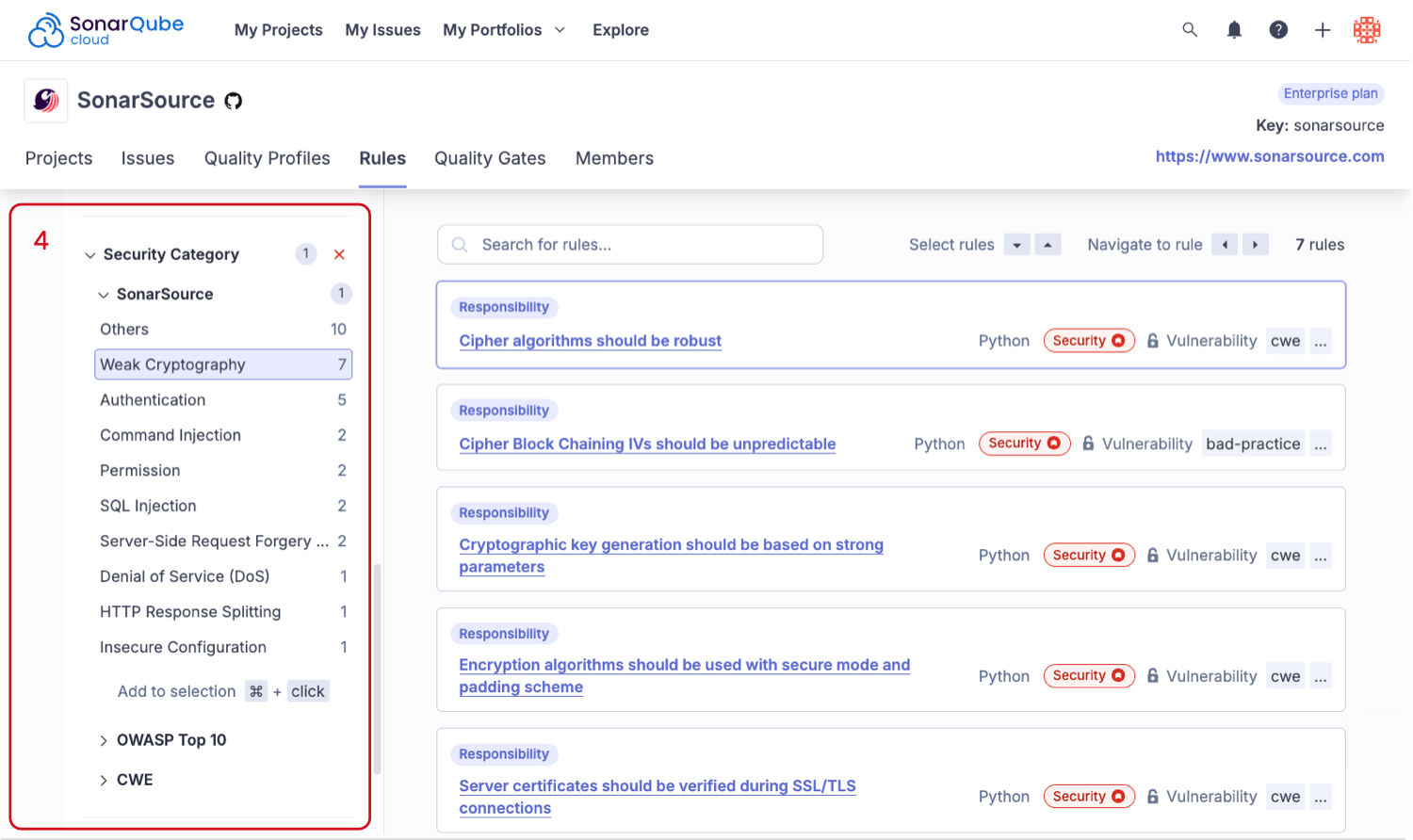
Task: Expand the OWASP Top 10 section
Action: 104,741
